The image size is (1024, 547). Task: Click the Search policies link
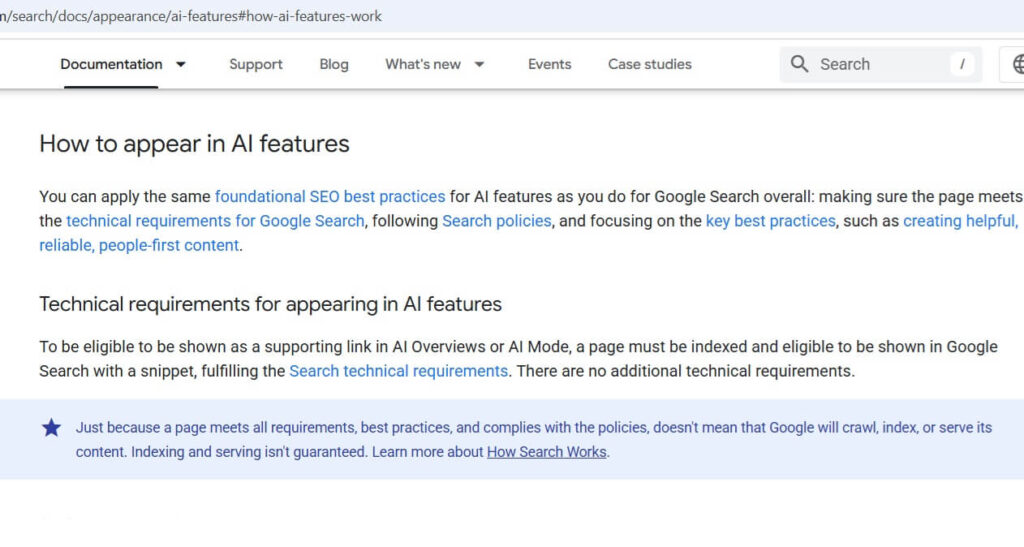point(496,221)
